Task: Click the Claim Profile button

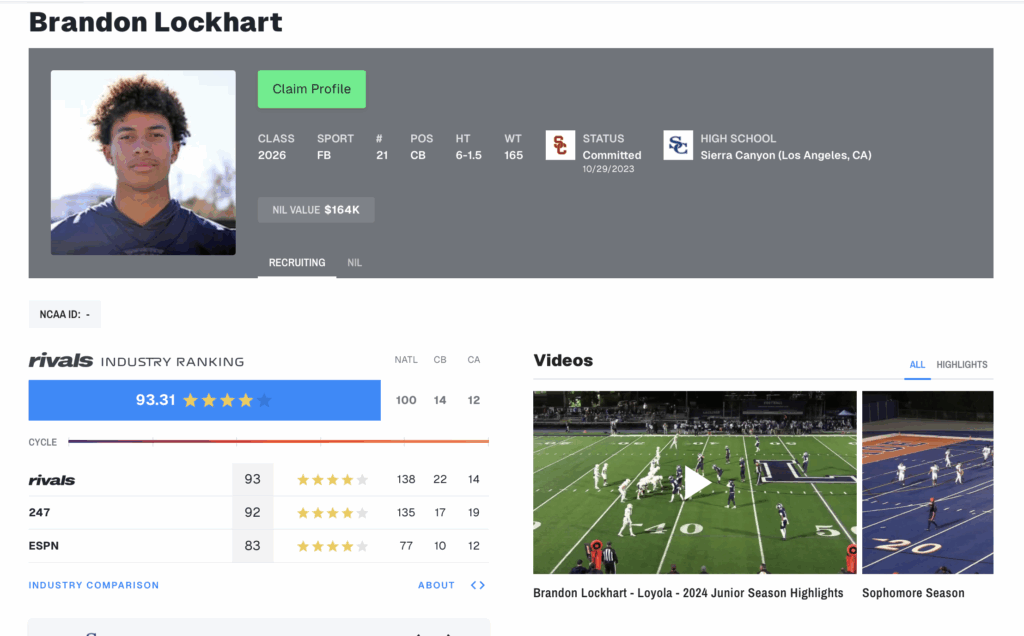Action: tap(311, 89)
